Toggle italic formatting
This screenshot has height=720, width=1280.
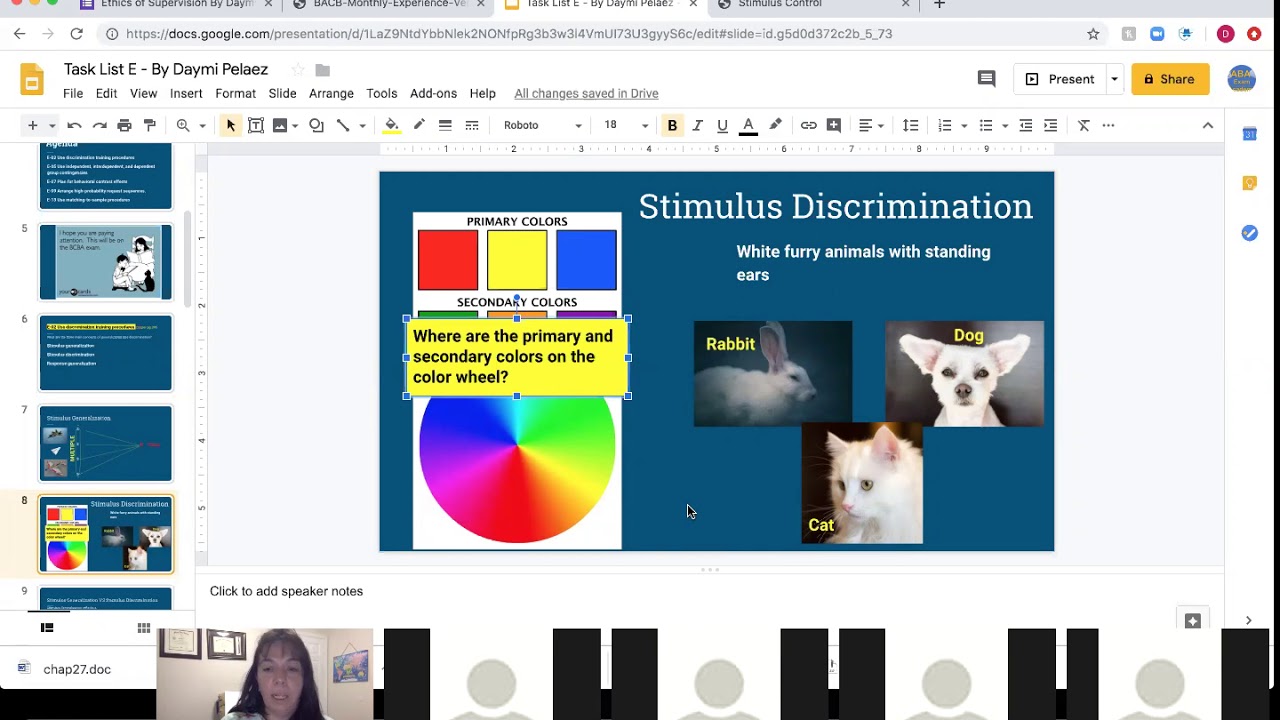pyautogui.click(x=697, y=125)
